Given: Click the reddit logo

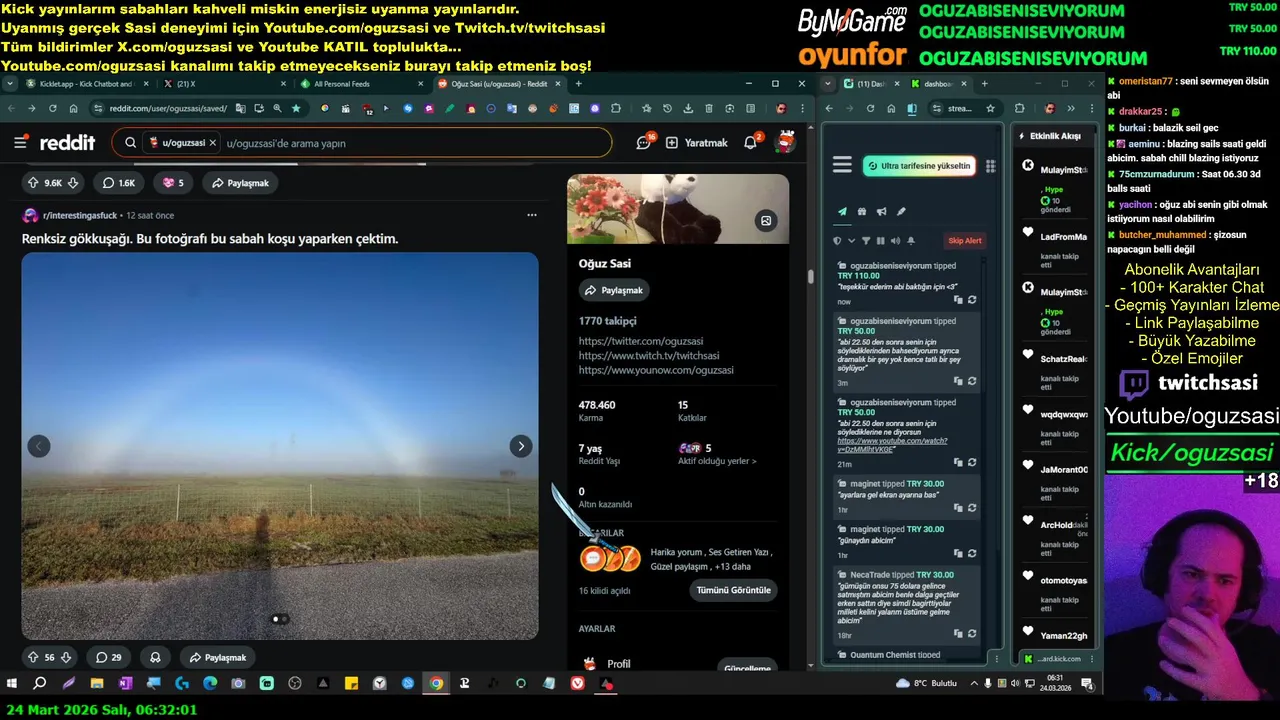Looking at the screenshot, I should [67, 143].
